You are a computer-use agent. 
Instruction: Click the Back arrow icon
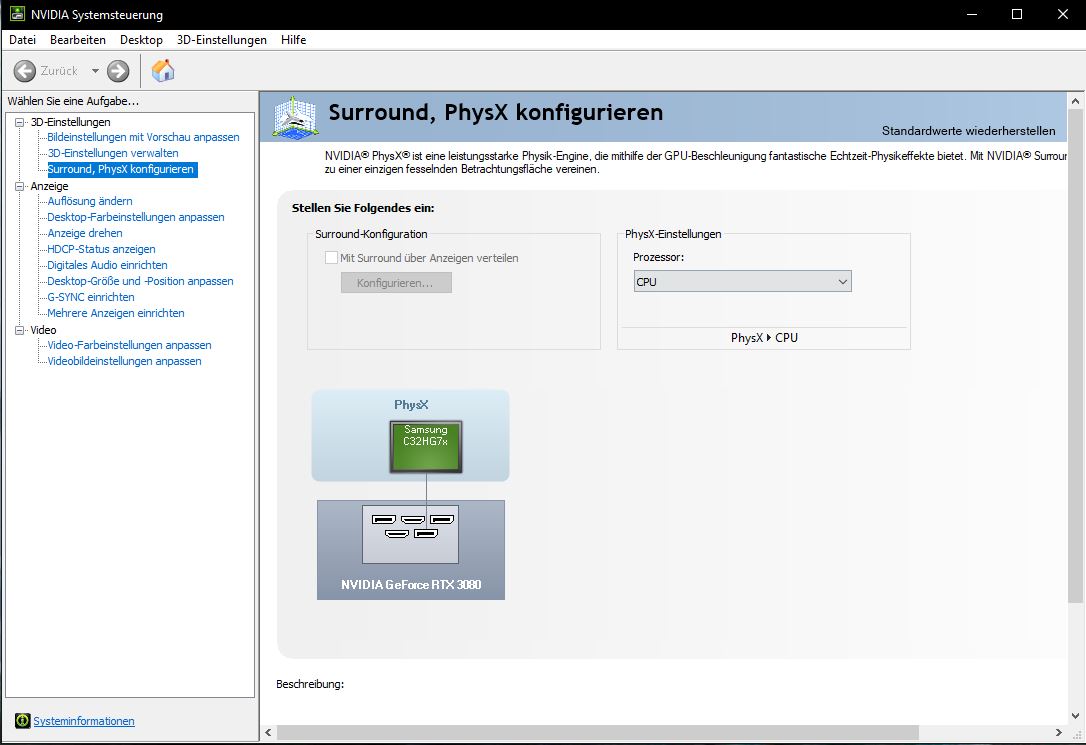[24, 71]
